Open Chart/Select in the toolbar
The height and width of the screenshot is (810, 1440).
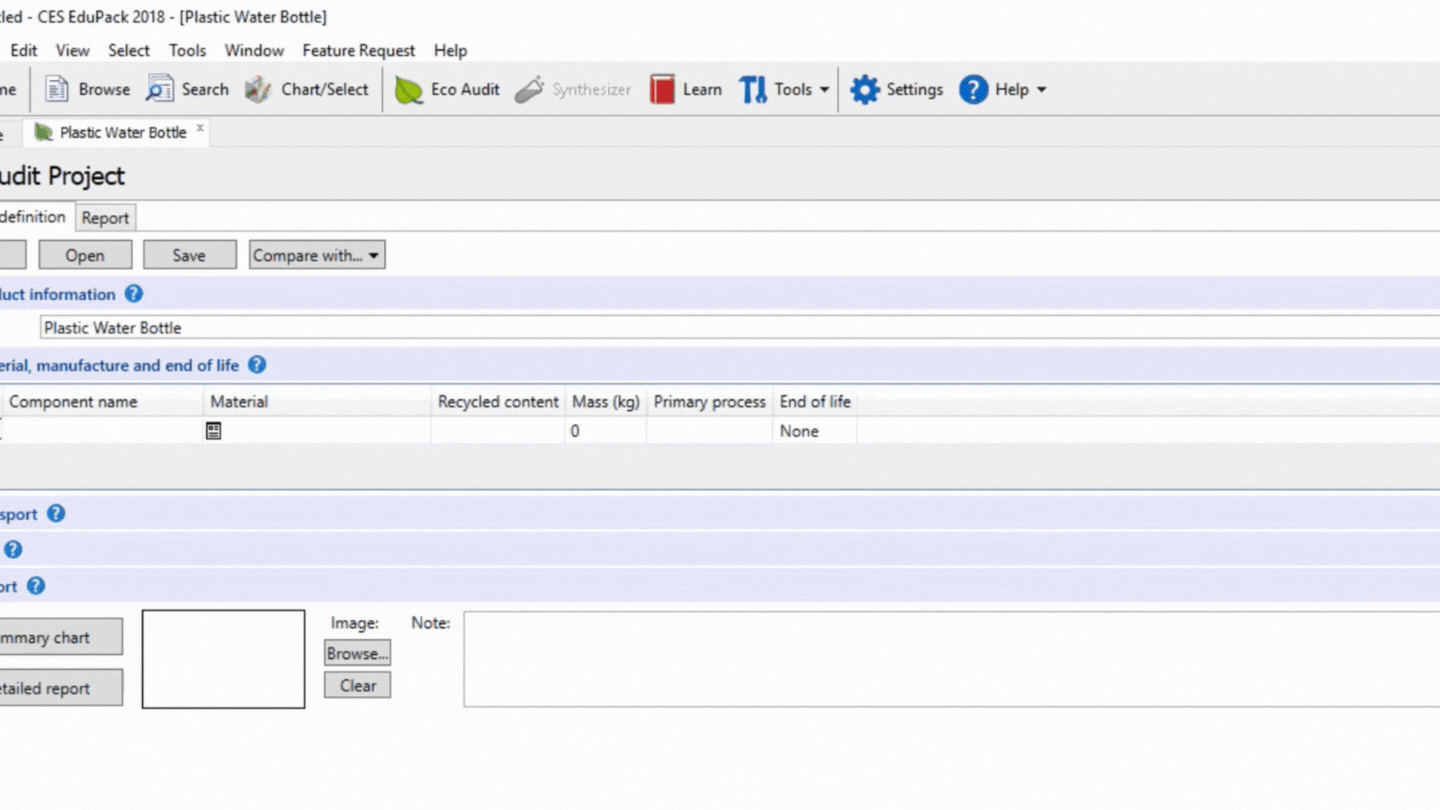point(307,89)
